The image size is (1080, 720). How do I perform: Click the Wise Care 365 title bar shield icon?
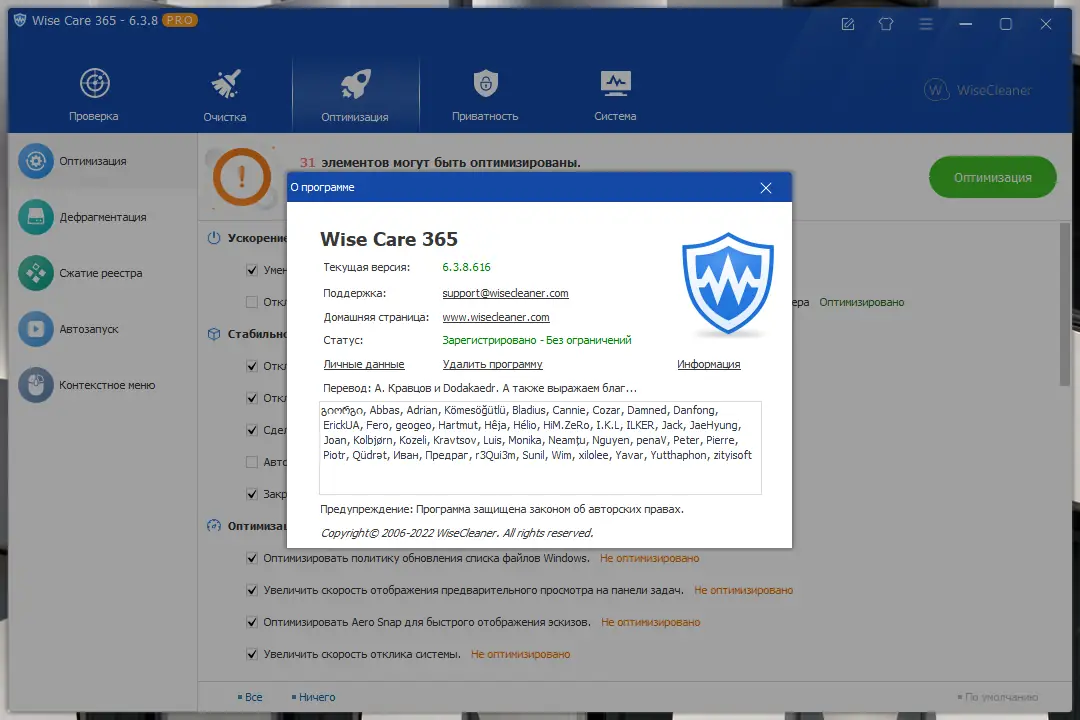pos(20,21)
